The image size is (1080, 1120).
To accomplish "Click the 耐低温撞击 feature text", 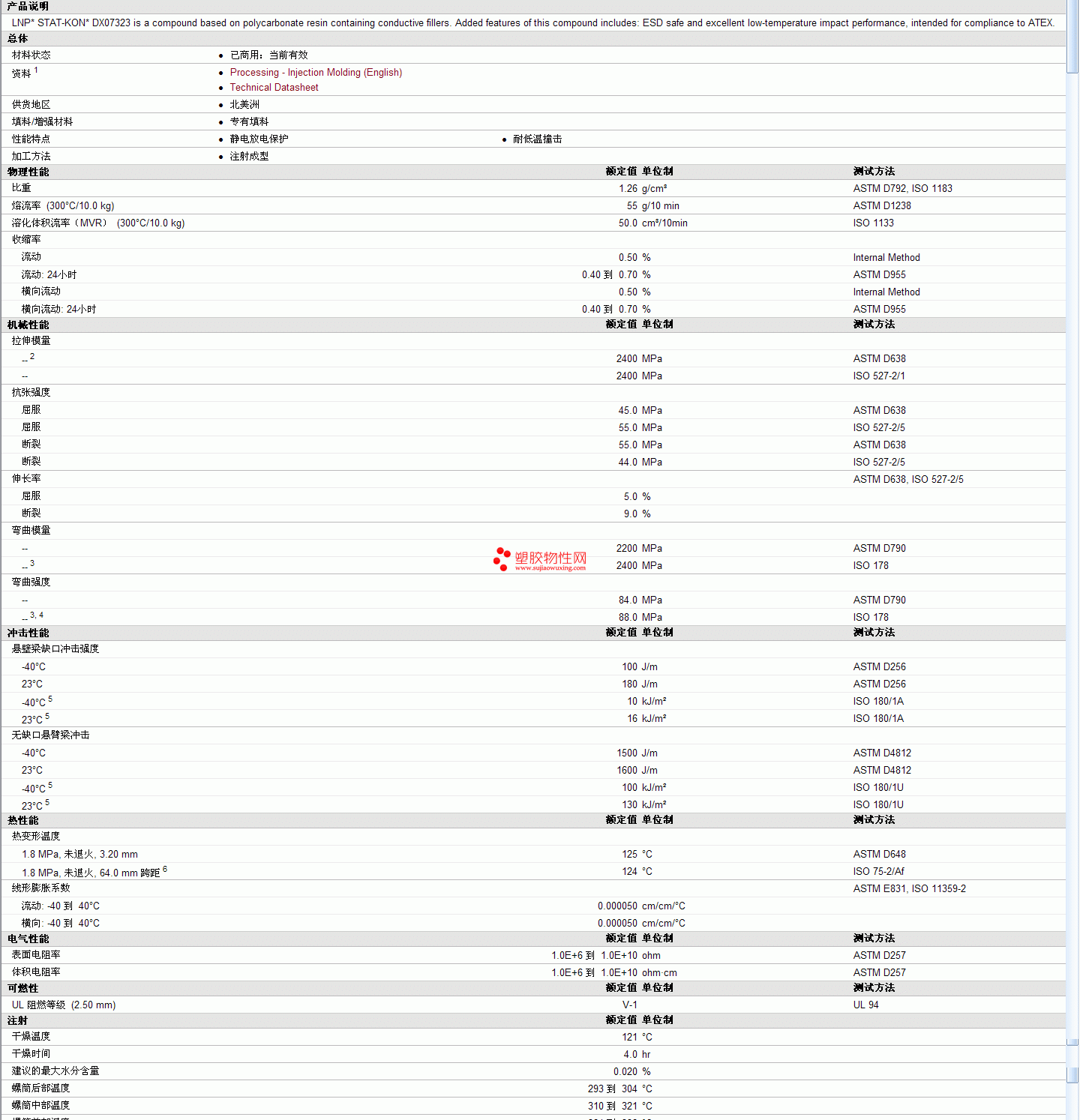I will pyautogui.click(x=537, y=139).
